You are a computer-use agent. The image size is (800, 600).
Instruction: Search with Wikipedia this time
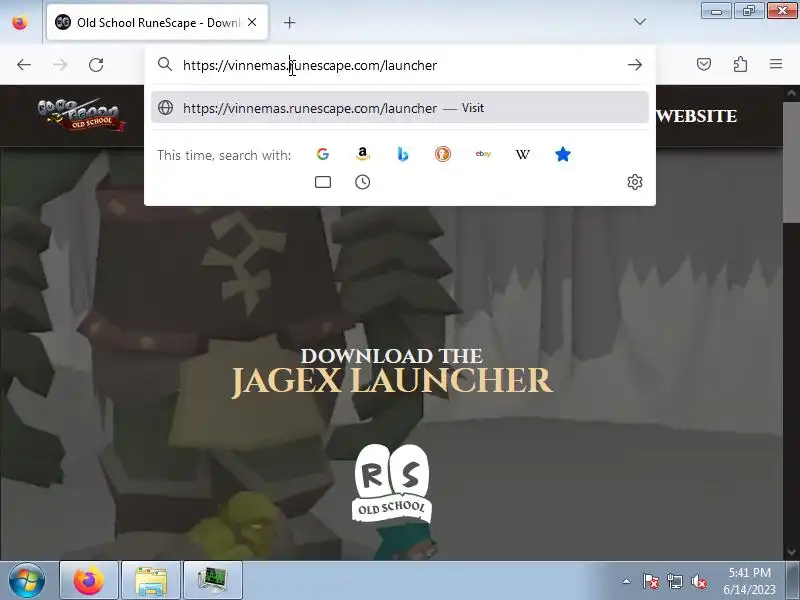point(523,154)
